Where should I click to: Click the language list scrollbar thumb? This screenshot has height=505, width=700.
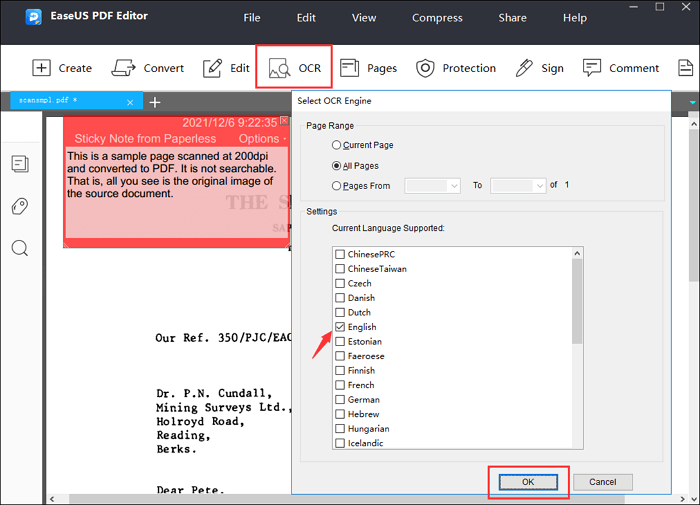577,301
